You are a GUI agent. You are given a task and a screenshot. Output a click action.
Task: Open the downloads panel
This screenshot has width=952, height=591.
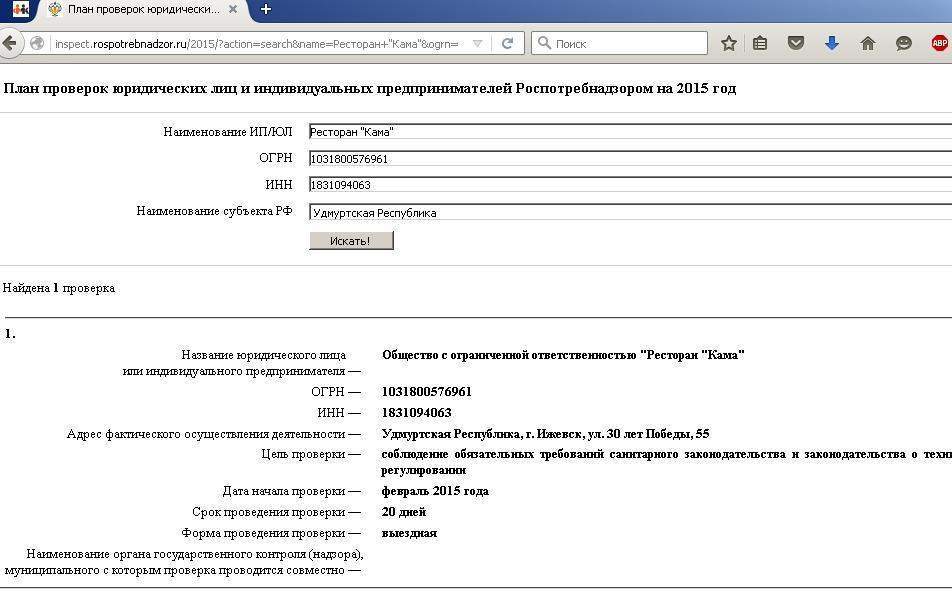pos(832,43)
